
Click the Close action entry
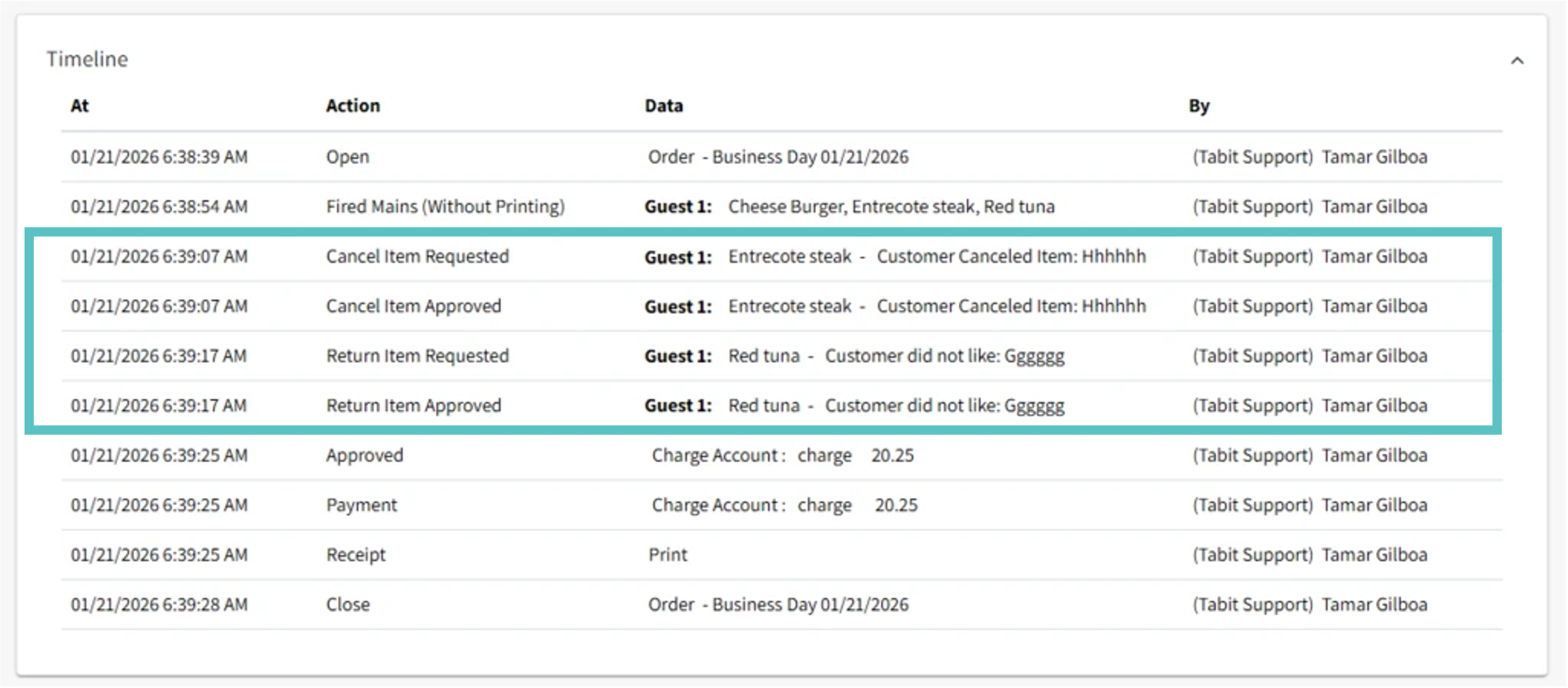coord(347,605)
